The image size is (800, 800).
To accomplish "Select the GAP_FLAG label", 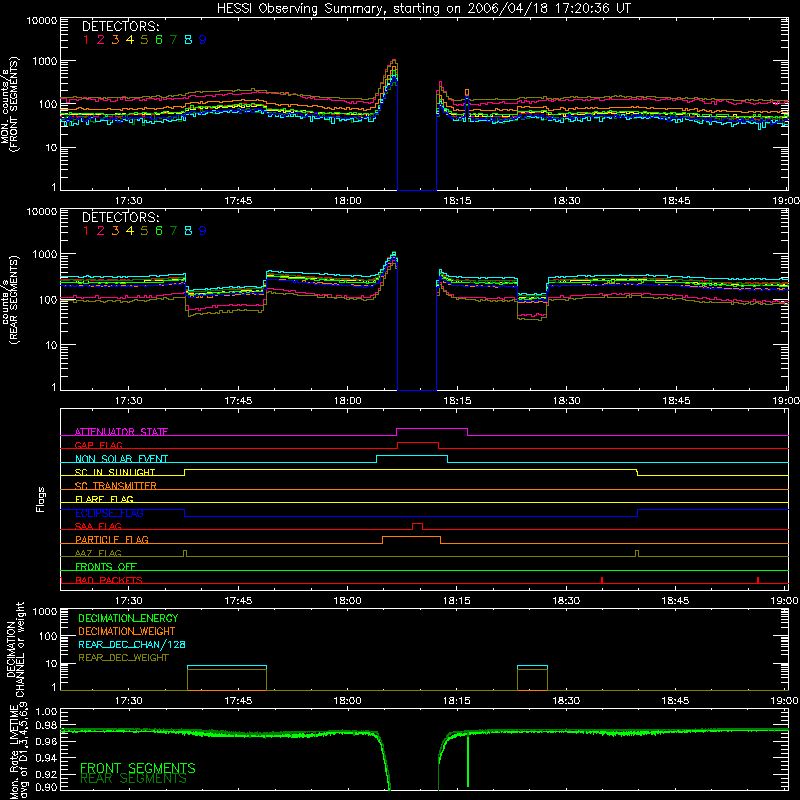I will click(98, 445).
